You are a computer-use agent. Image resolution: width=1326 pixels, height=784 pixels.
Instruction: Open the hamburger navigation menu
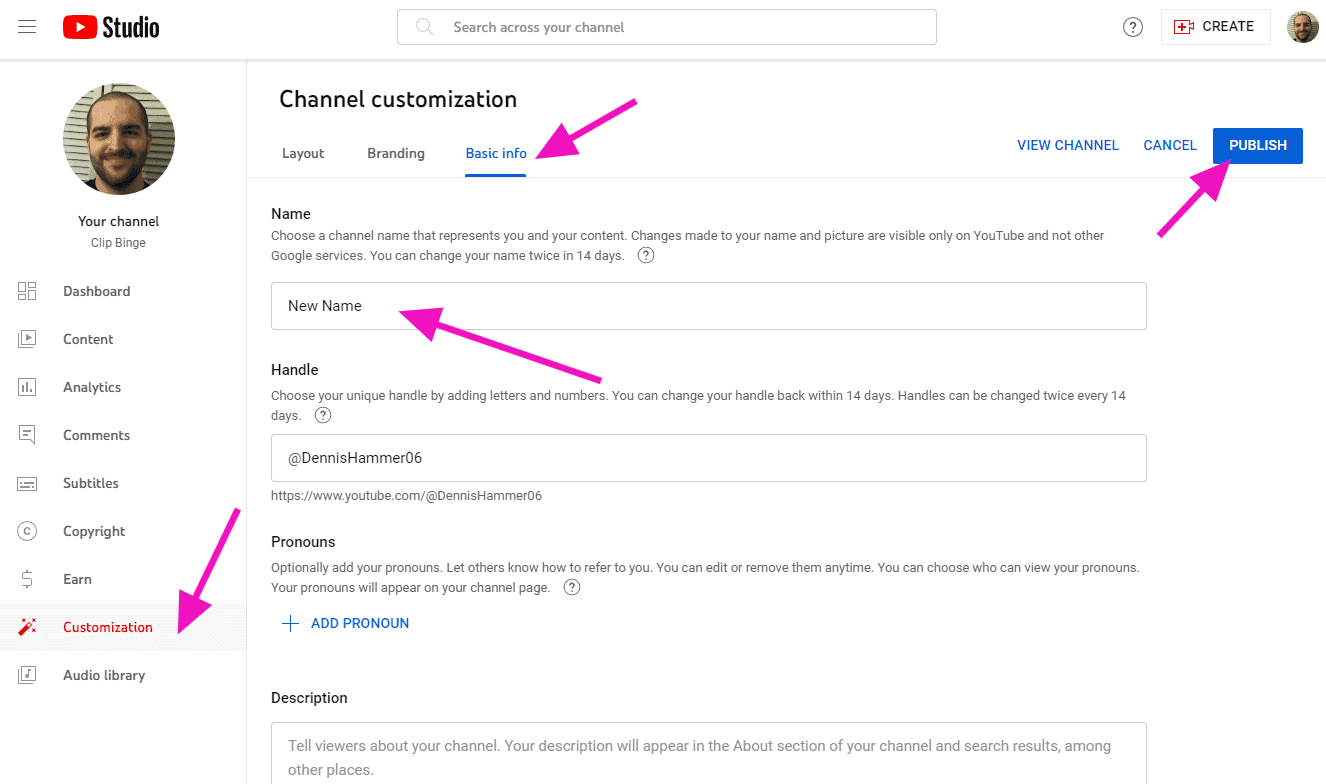27,27
